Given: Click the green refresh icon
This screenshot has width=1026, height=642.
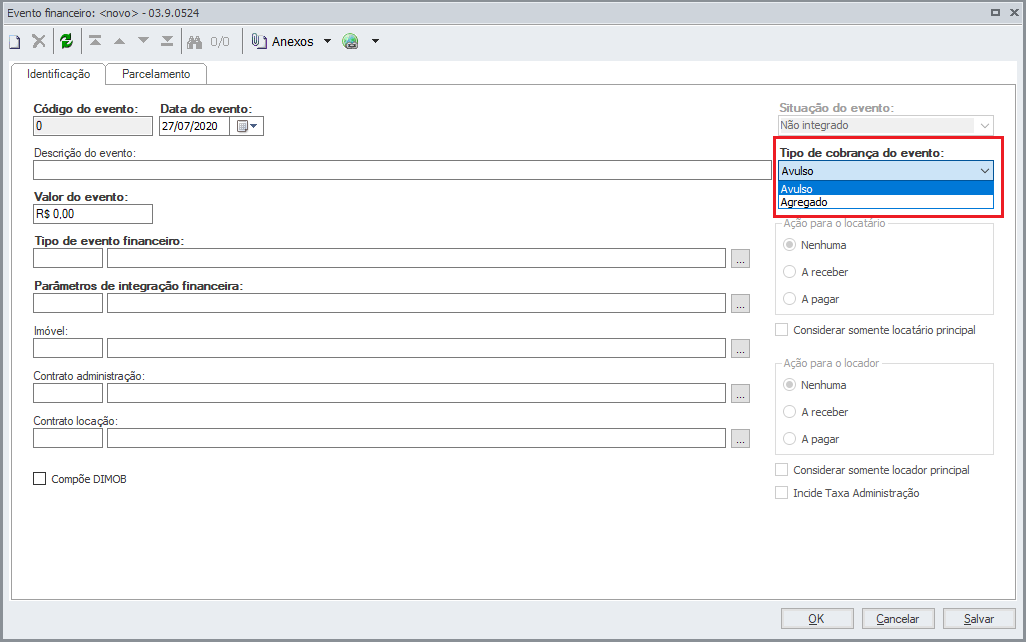Looking at the screenshot, I should (x=66, y=41).
